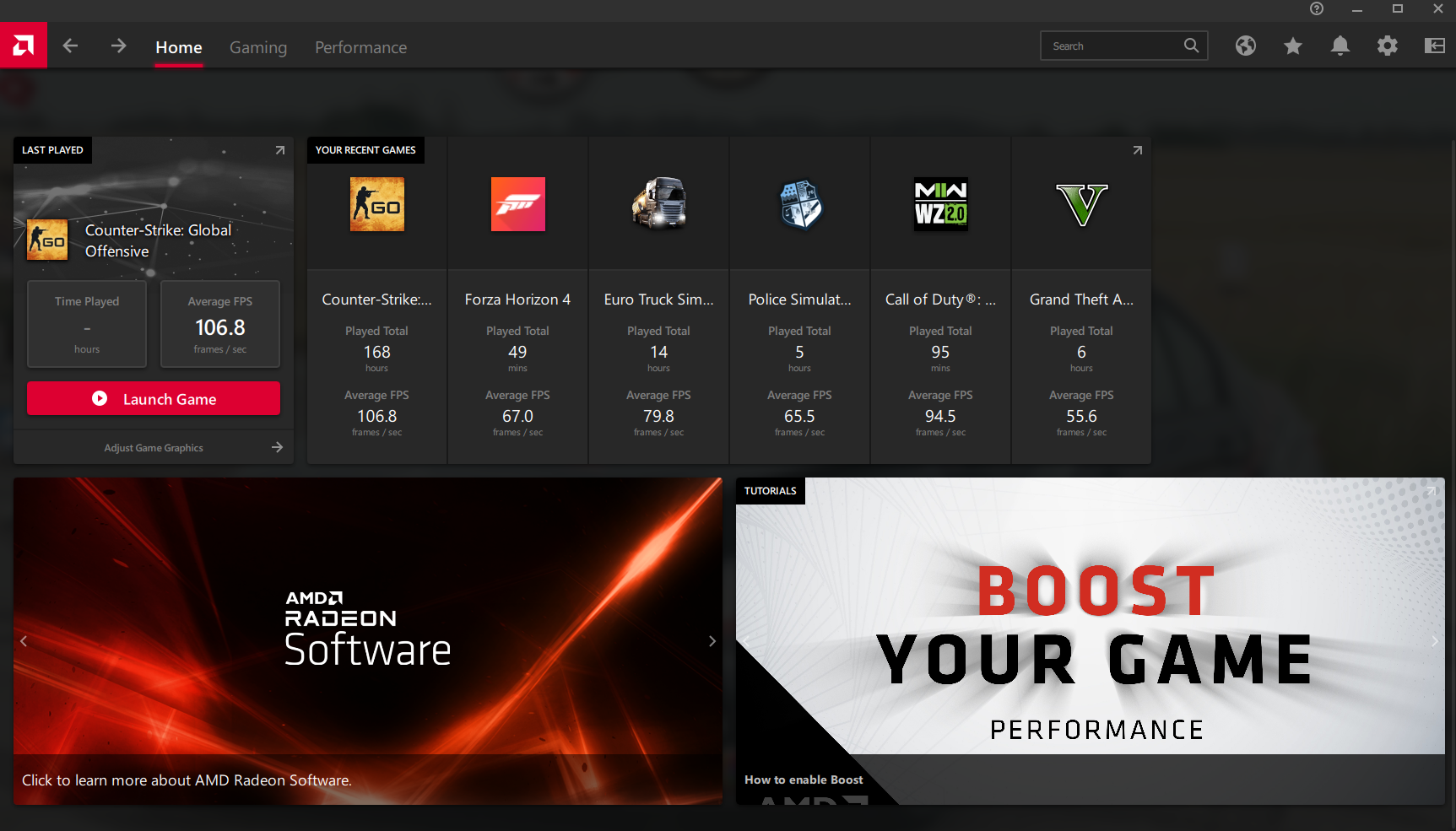Select the Forza Horizon 4 game icon
1456x831 pixels.
coord(518,204)
